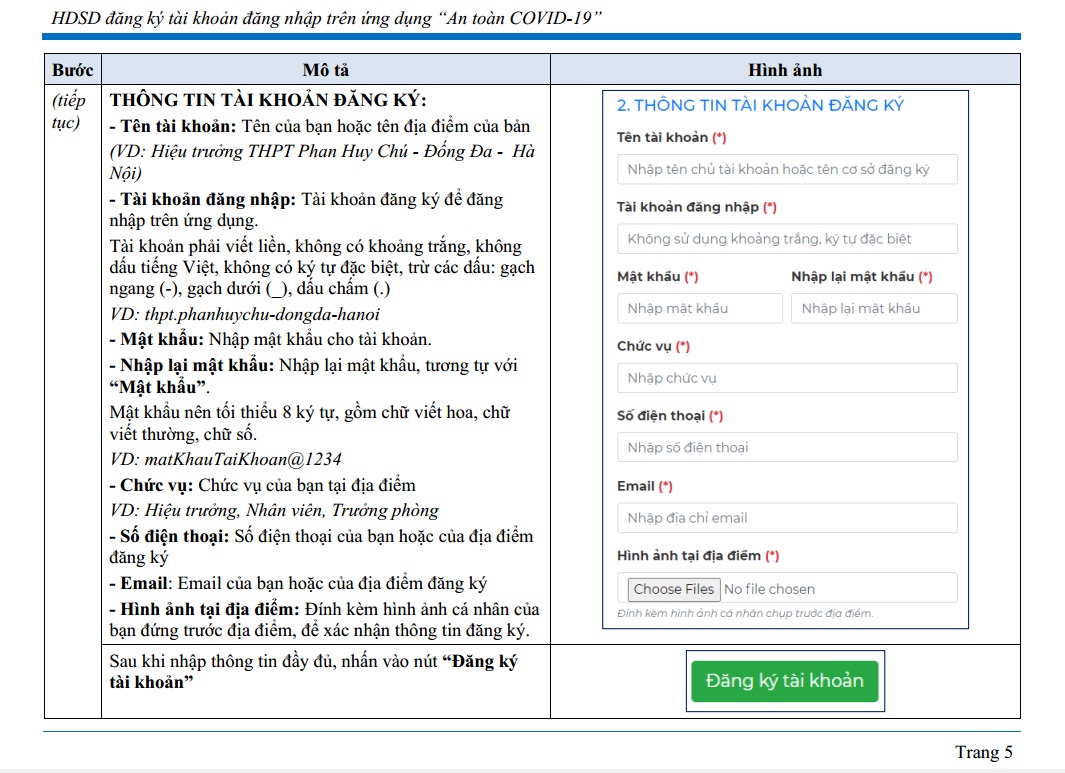Click the green Đăng ký tài khoản button
Viewport: 1065px width, 773px height.
pyautogui.click(x=784, y=681)
